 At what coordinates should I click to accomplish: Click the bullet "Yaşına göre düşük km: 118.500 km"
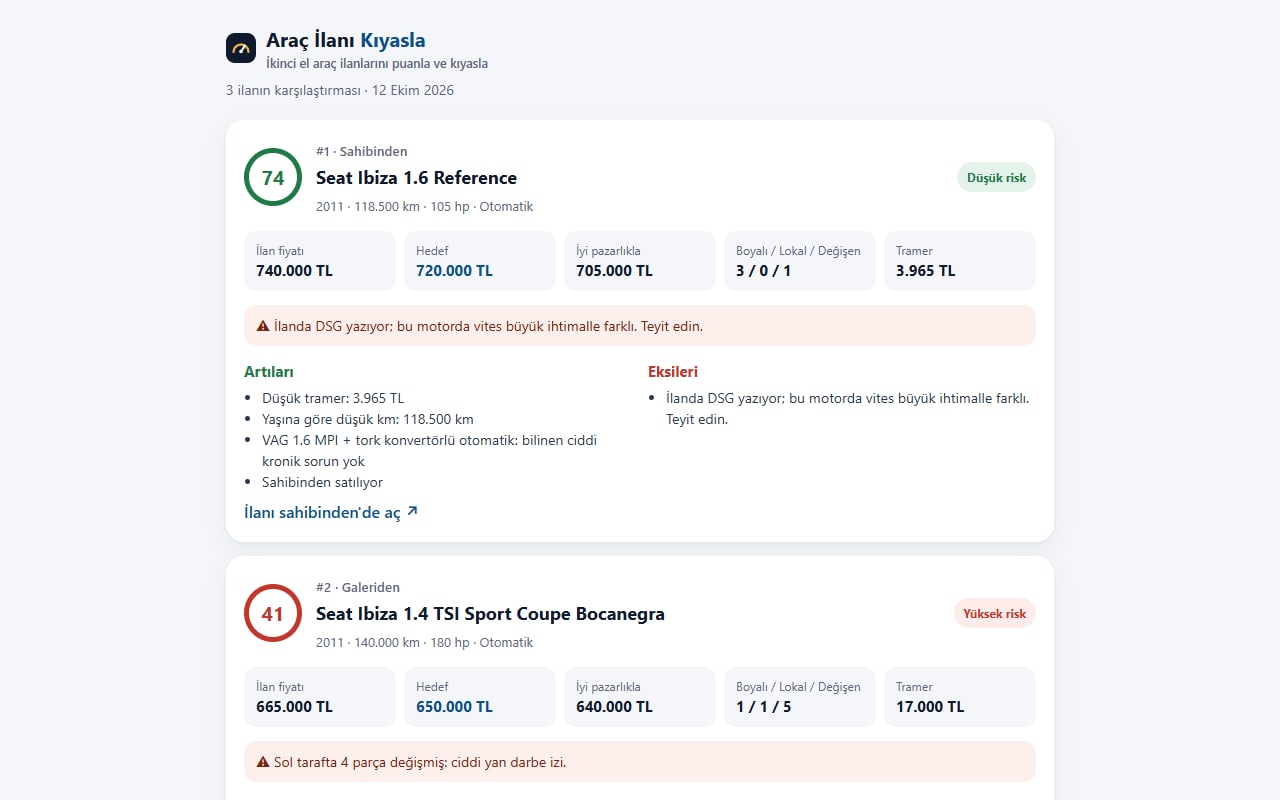[368, 419]
